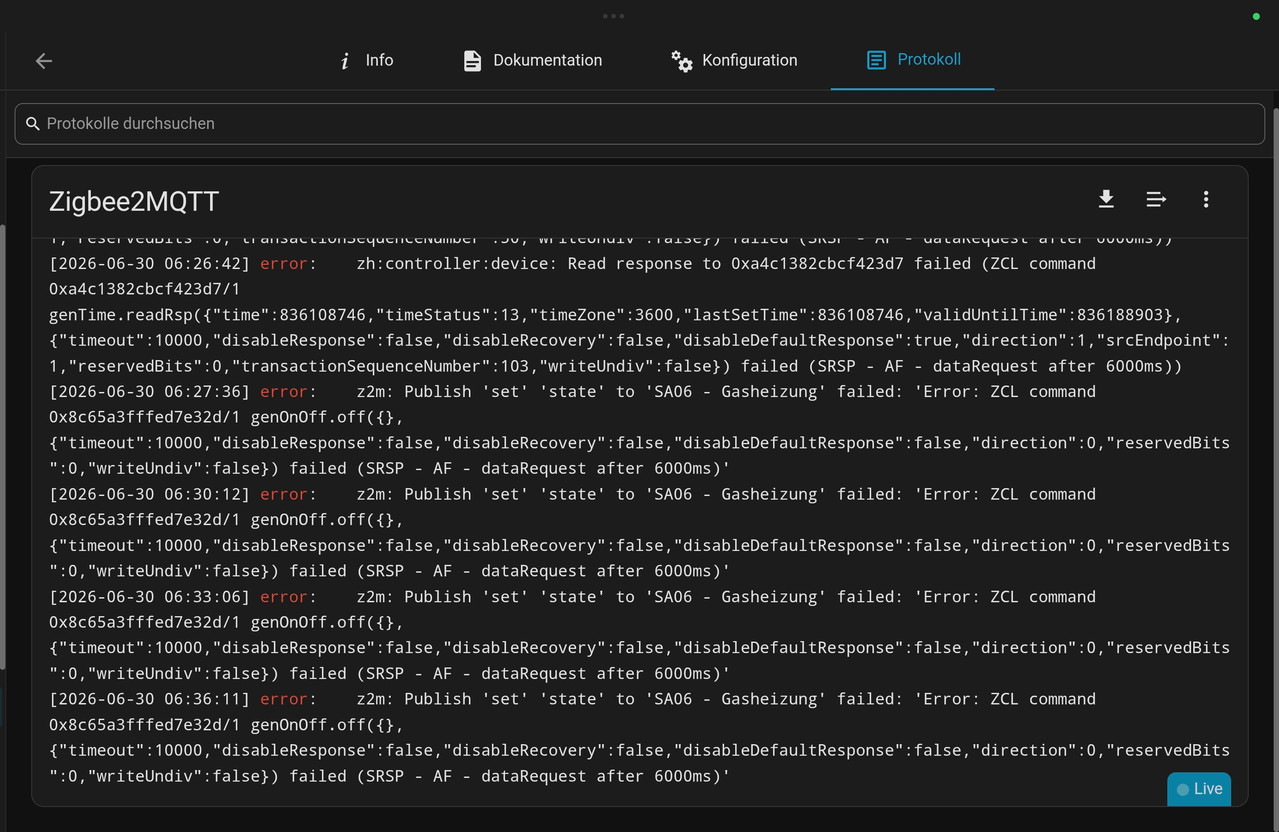Click the green status dot at top right
1279x832 pixels.
(x=1256, y=16)
